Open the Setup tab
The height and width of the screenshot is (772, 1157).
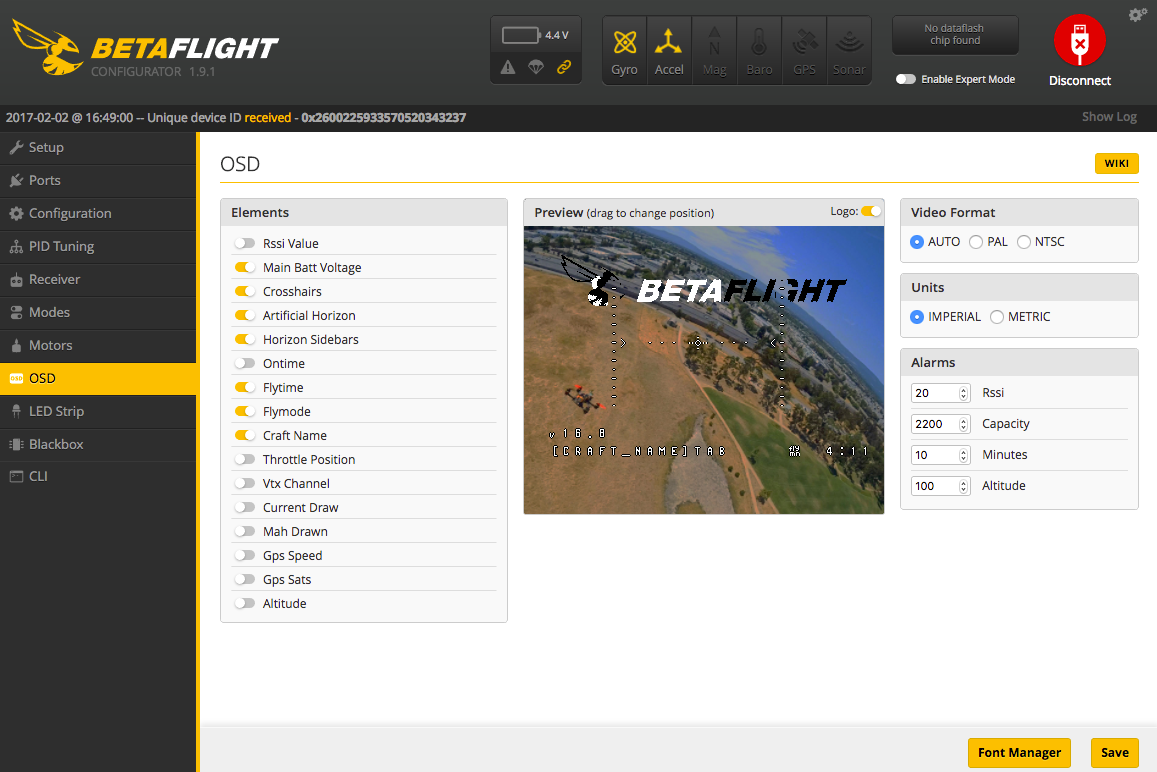point(98,148)
